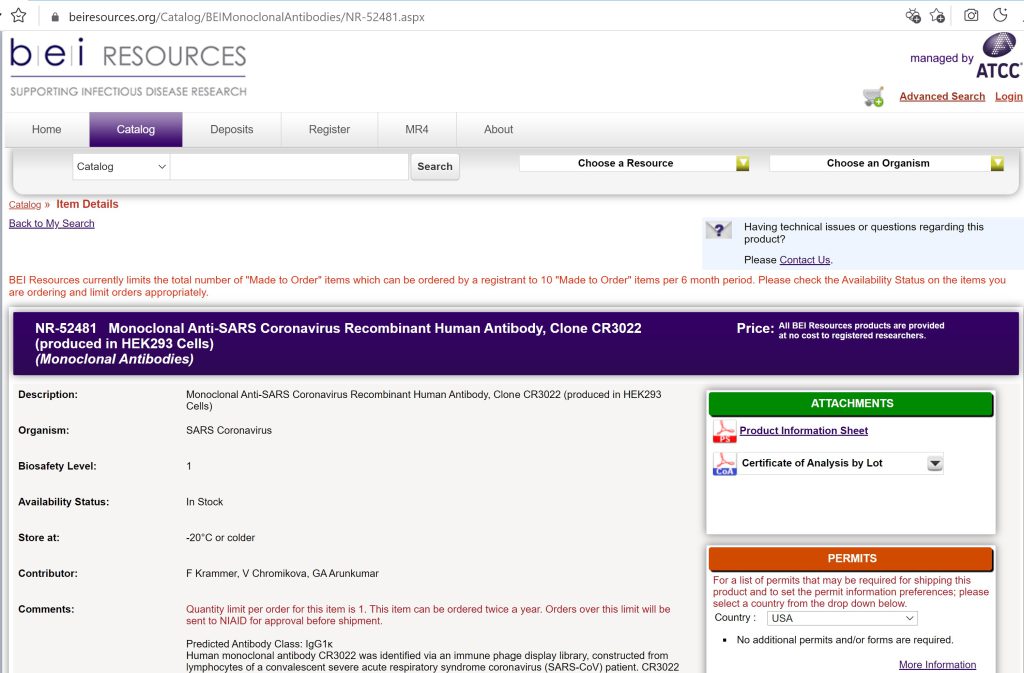The height and width of the screenshot is (673, 1024).
Task: Click the Certificate of Analysis CoA icon
Action: (724, 463)
